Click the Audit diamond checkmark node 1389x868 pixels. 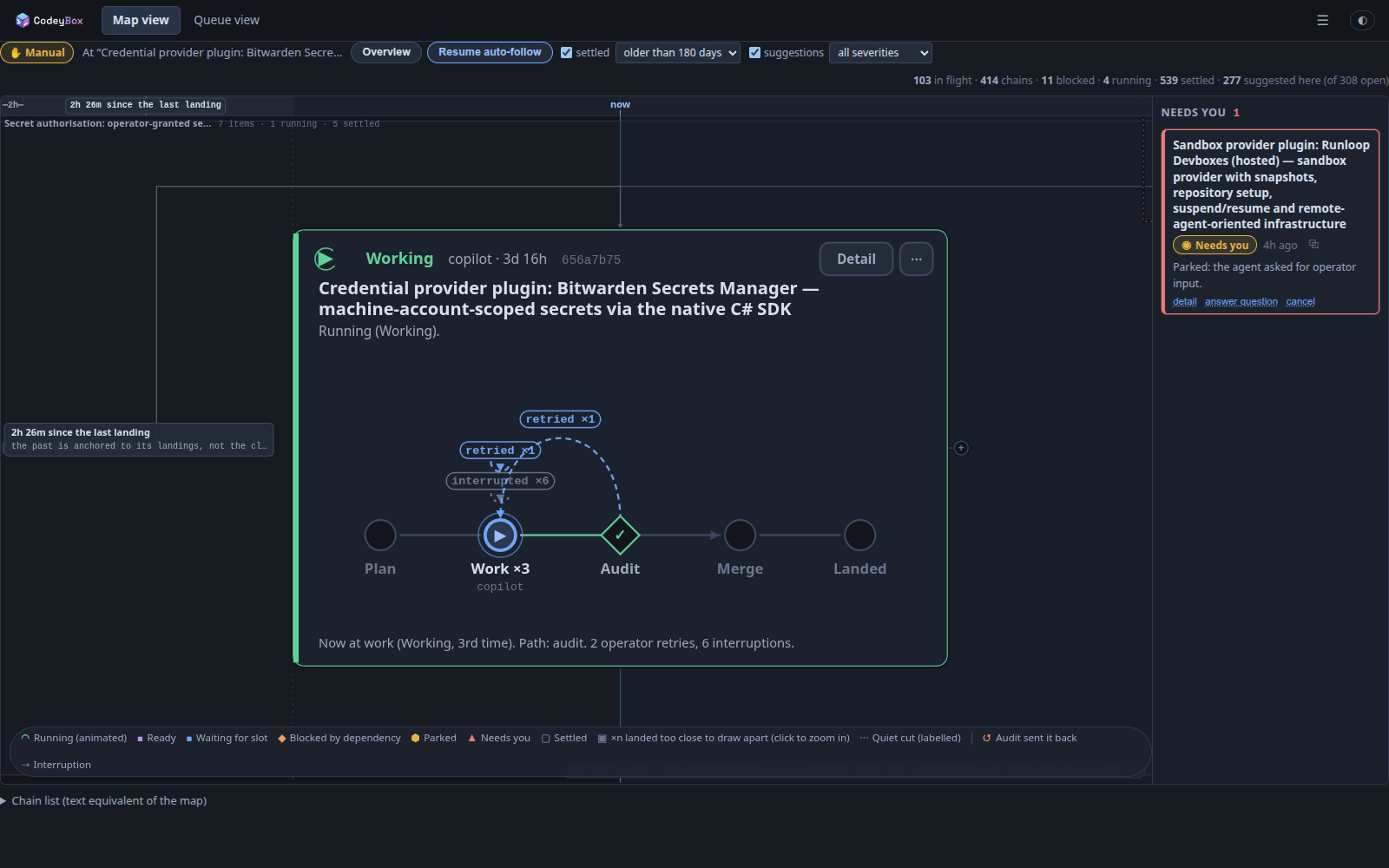click(x=620, y=536)
